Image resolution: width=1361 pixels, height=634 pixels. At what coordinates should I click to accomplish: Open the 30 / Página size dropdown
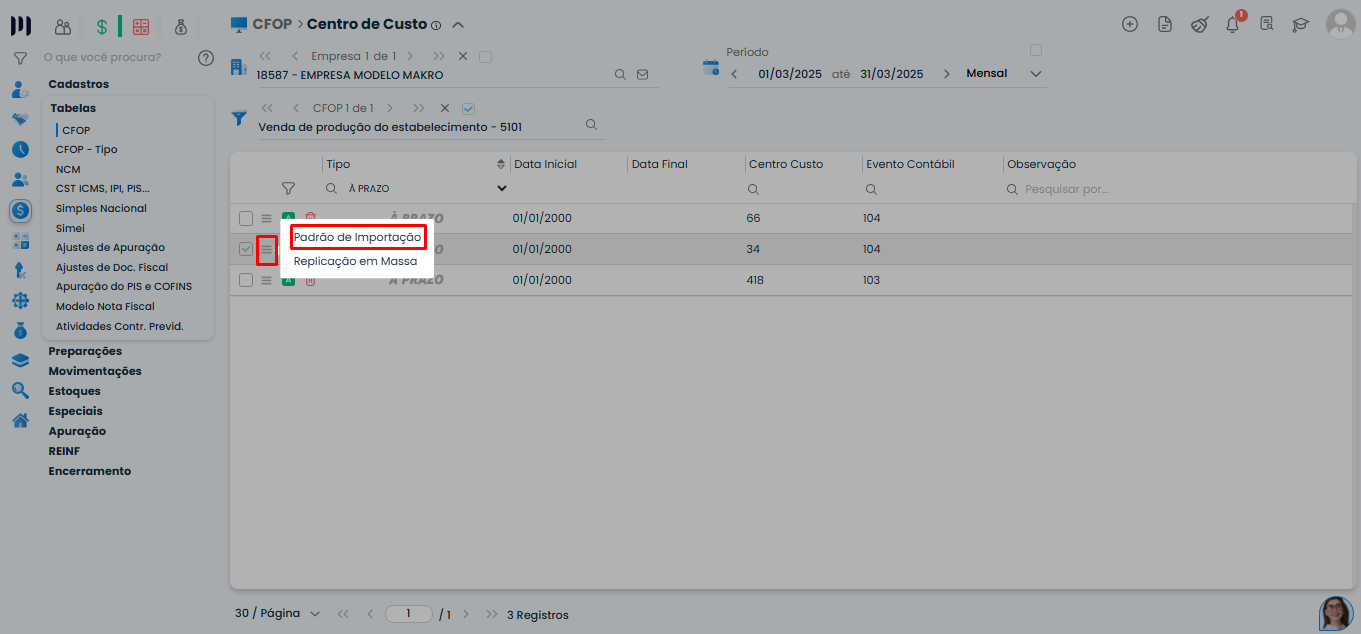(277, 614)
